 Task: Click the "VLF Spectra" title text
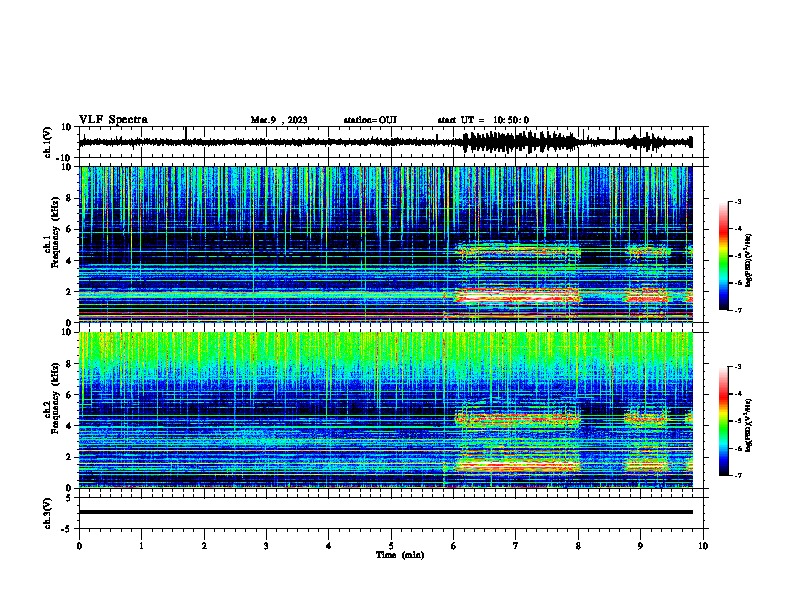pos(113,120)
